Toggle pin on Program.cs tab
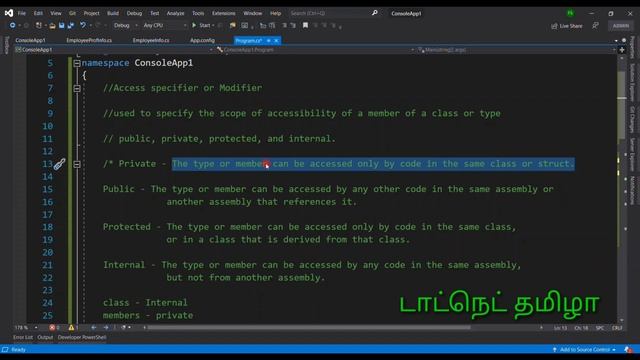Screen dimensions: 640x360 pos(269,40)
